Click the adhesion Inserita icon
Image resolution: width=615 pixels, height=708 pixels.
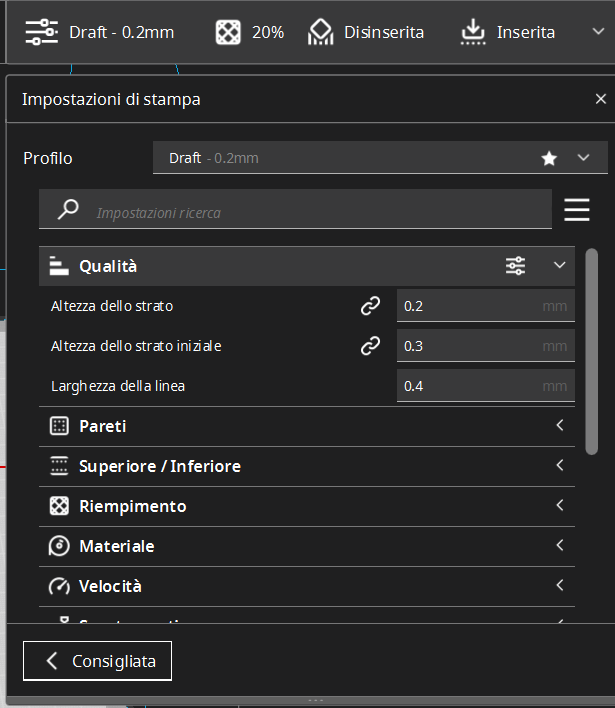coord(473,32)
